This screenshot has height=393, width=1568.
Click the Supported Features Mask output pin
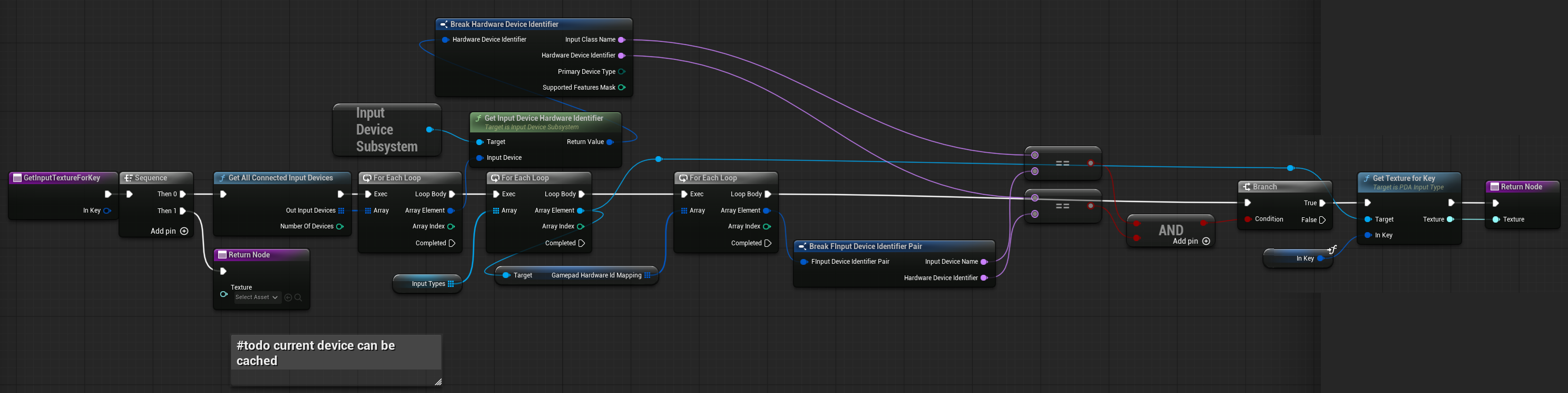622,87
